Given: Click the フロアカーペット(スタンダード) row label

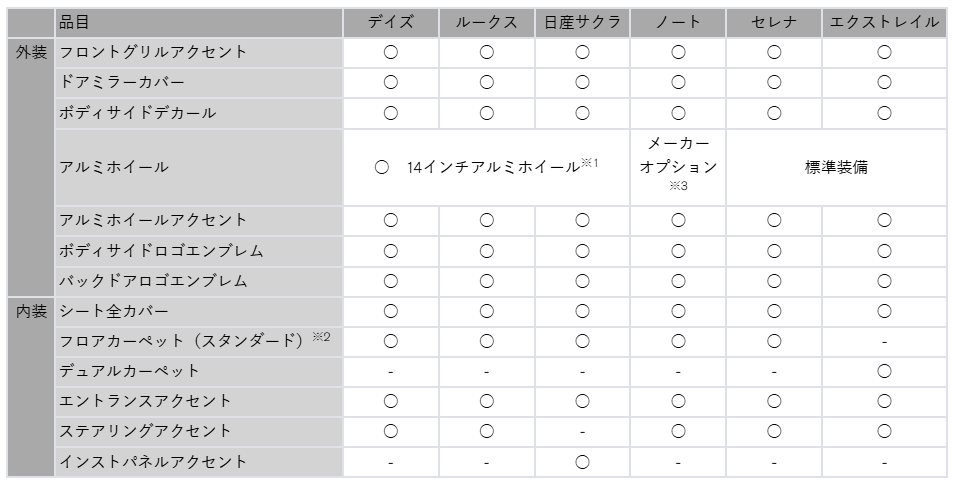Looking at the screenshot, I should (x=182, y=341).
